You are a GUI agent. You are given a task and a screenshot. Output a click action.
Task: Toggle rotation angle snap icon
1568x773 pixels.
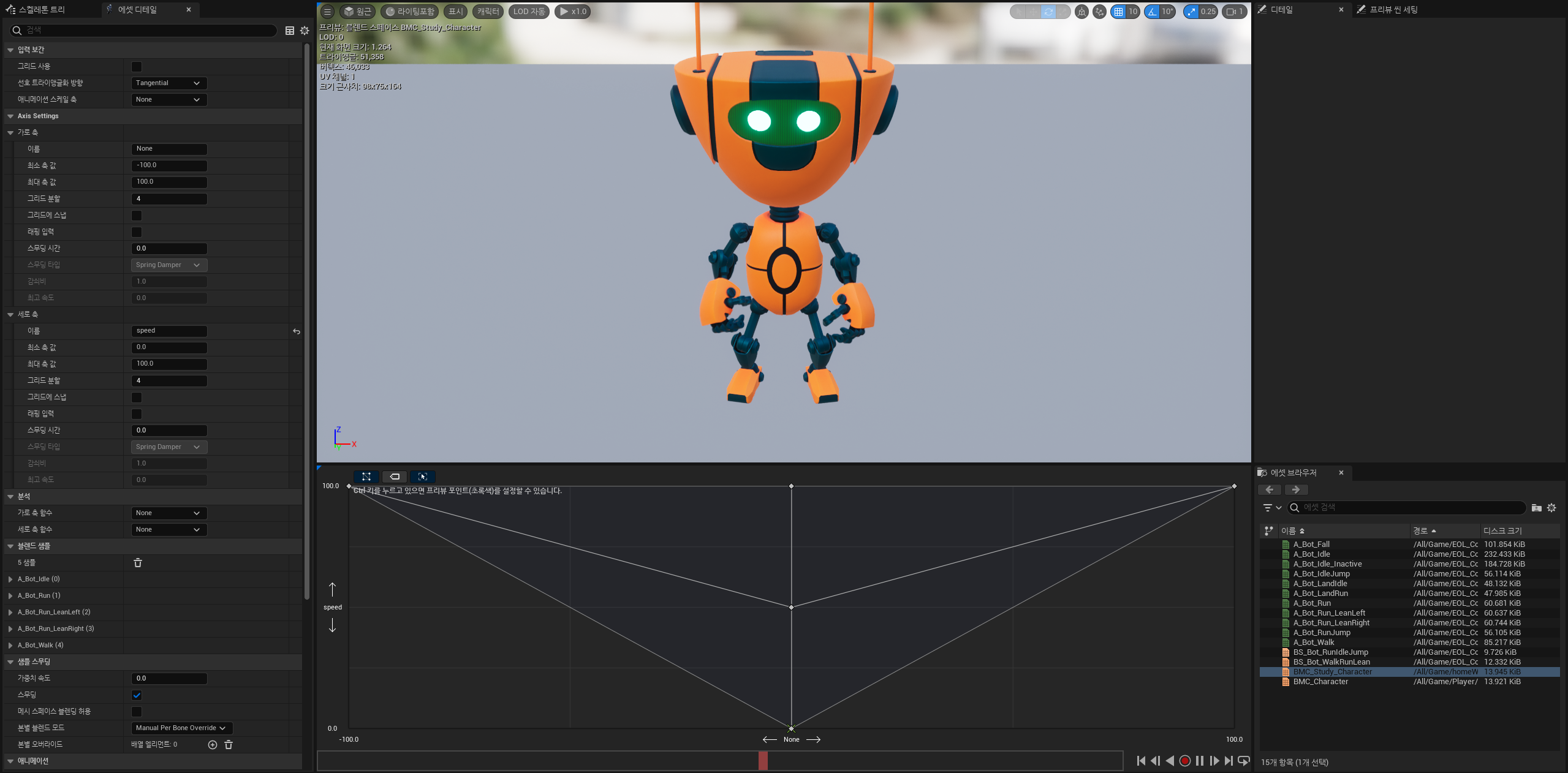[x=1153, y=12]
